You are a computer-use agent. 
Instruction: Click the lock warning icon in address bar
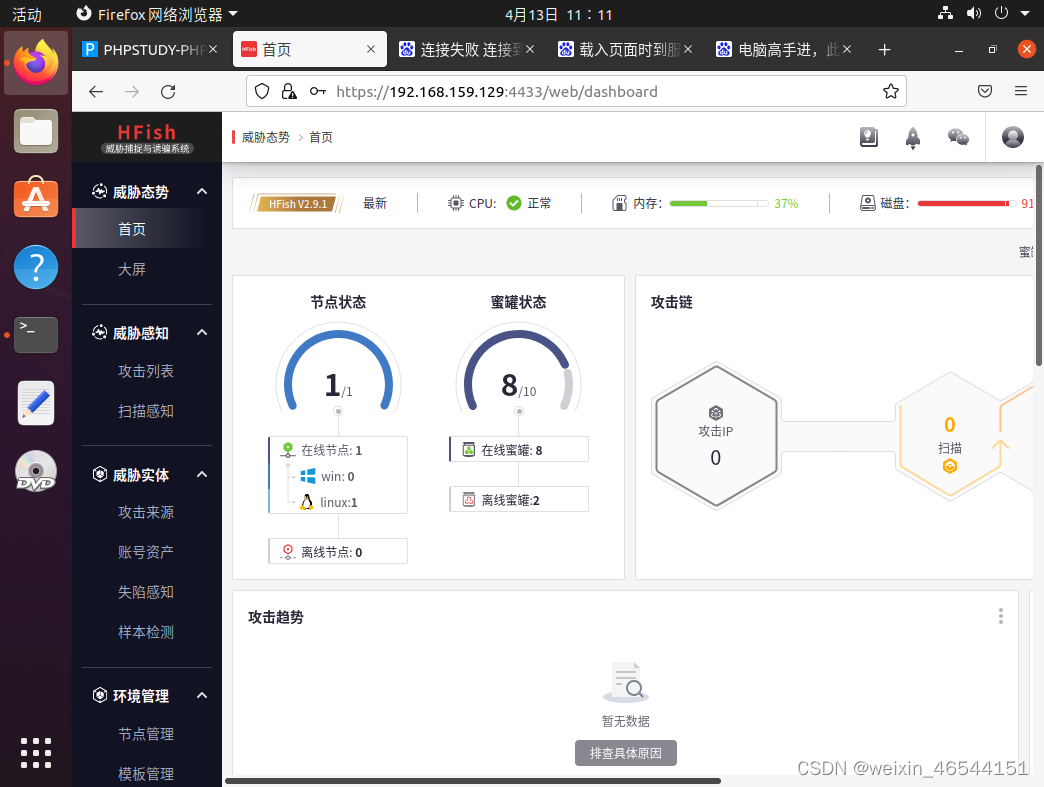(x=289, y=91)
